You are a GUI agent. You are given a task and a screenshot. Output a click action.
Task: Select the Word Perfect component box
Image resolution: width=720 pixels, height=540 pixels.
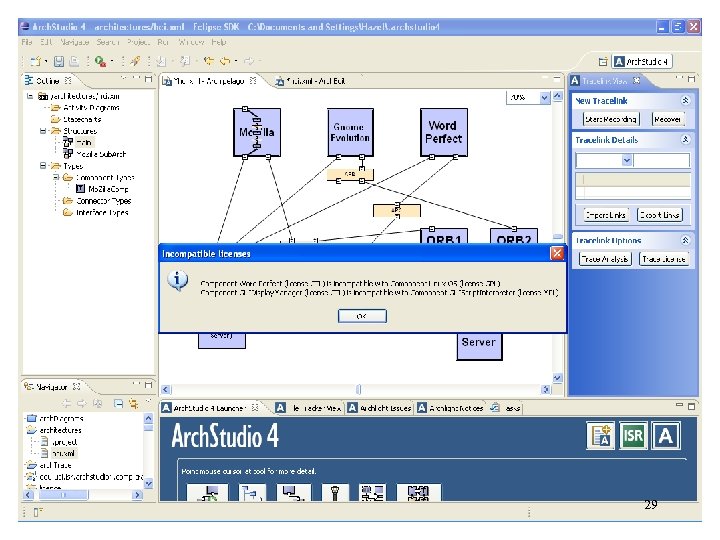pyautogui.click(x=444, y=132)
